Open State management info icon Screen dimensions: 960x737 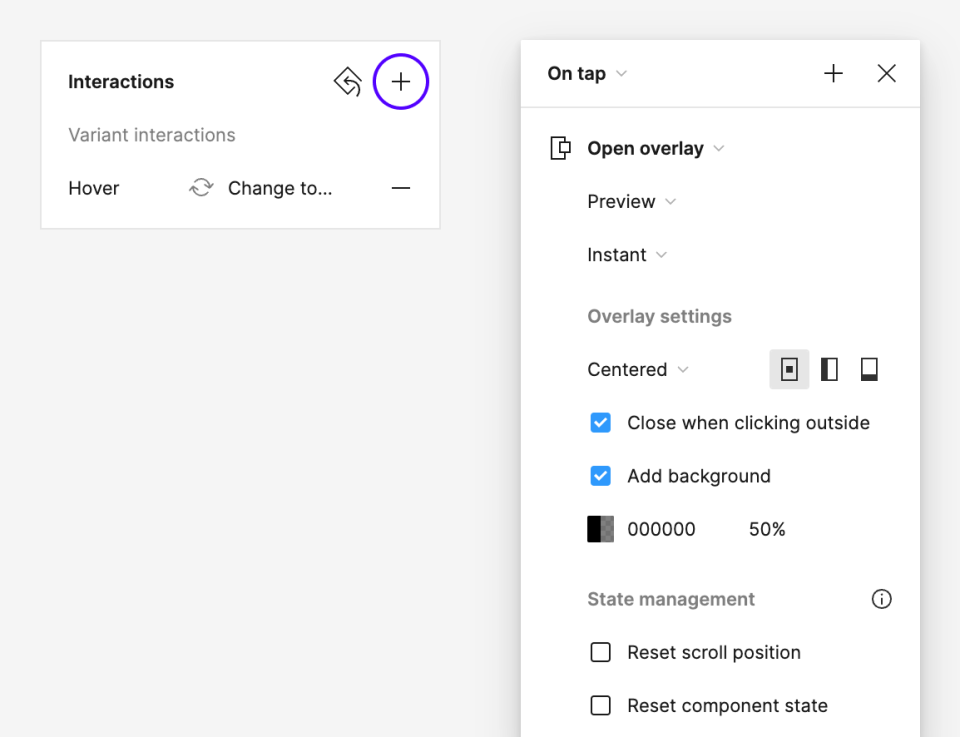881,599
